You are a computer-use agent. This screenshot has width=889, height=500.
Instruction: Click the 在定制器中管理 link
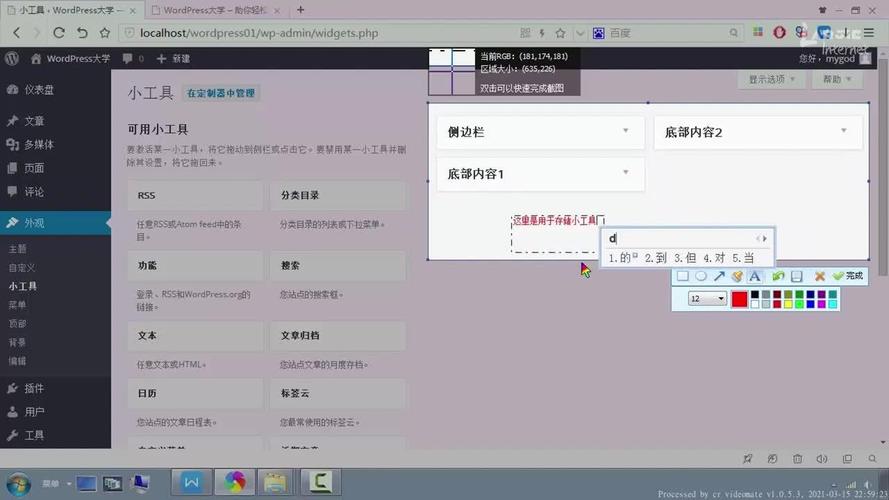(221, 93)
